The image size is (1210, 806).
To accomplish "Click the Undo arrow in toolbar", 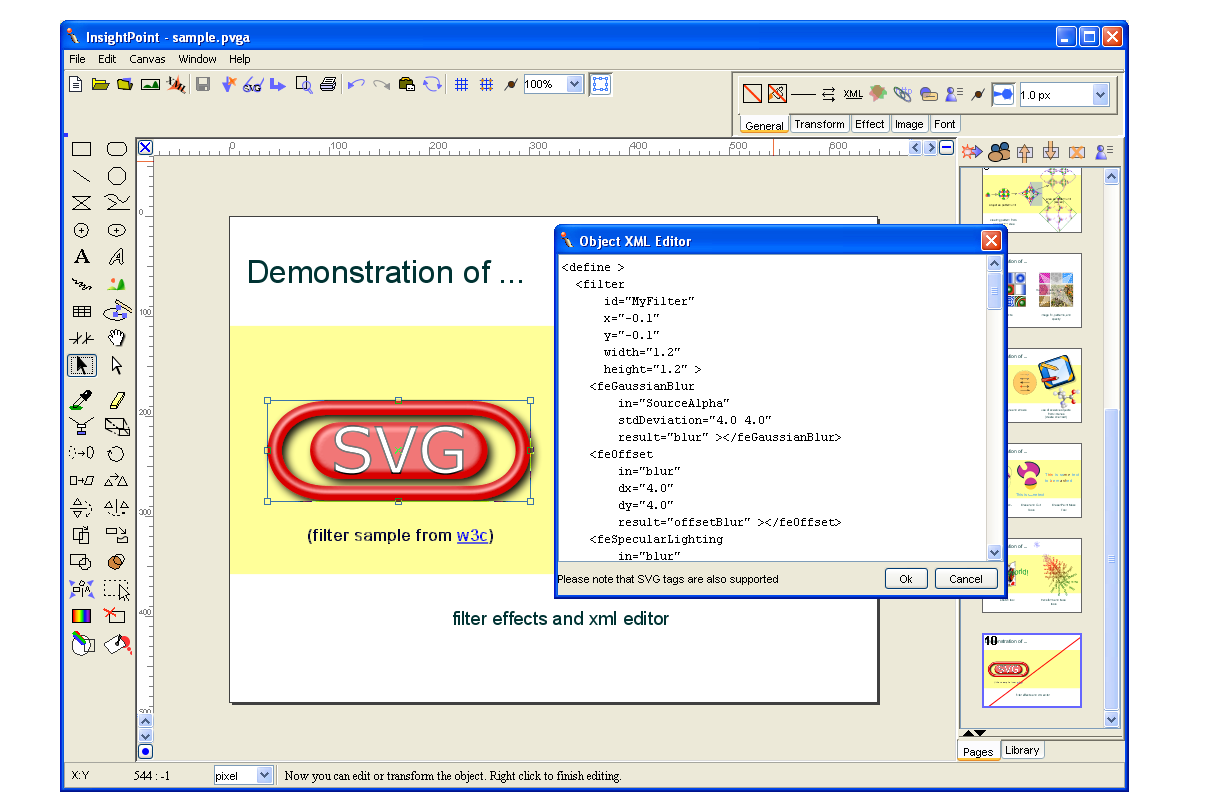I will [355, 85].
